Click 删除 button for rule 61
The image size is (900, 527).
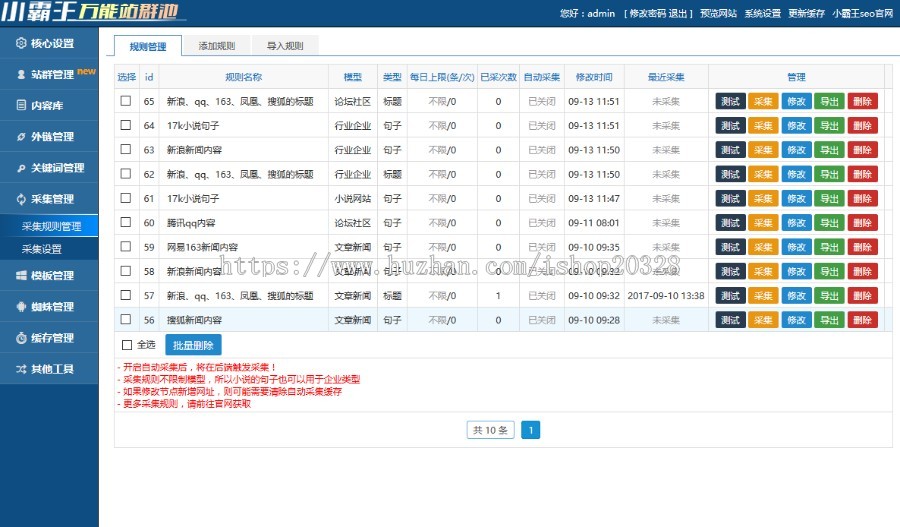[x=863, y=198]
